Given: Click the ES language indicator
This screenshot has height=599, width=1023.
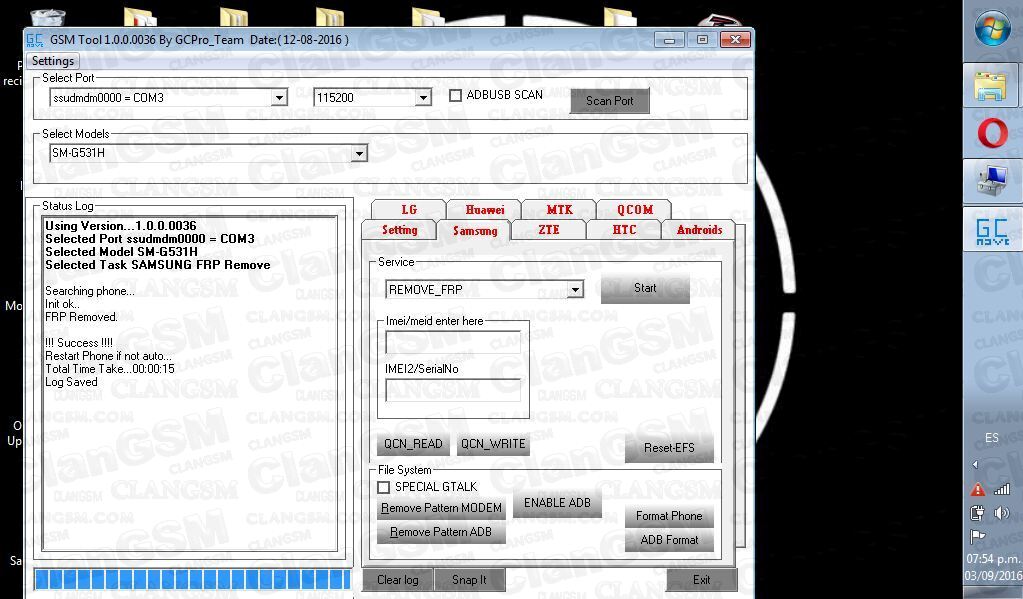Looking at the screenshot, I should pyautogui.click(x=992, y=438).
